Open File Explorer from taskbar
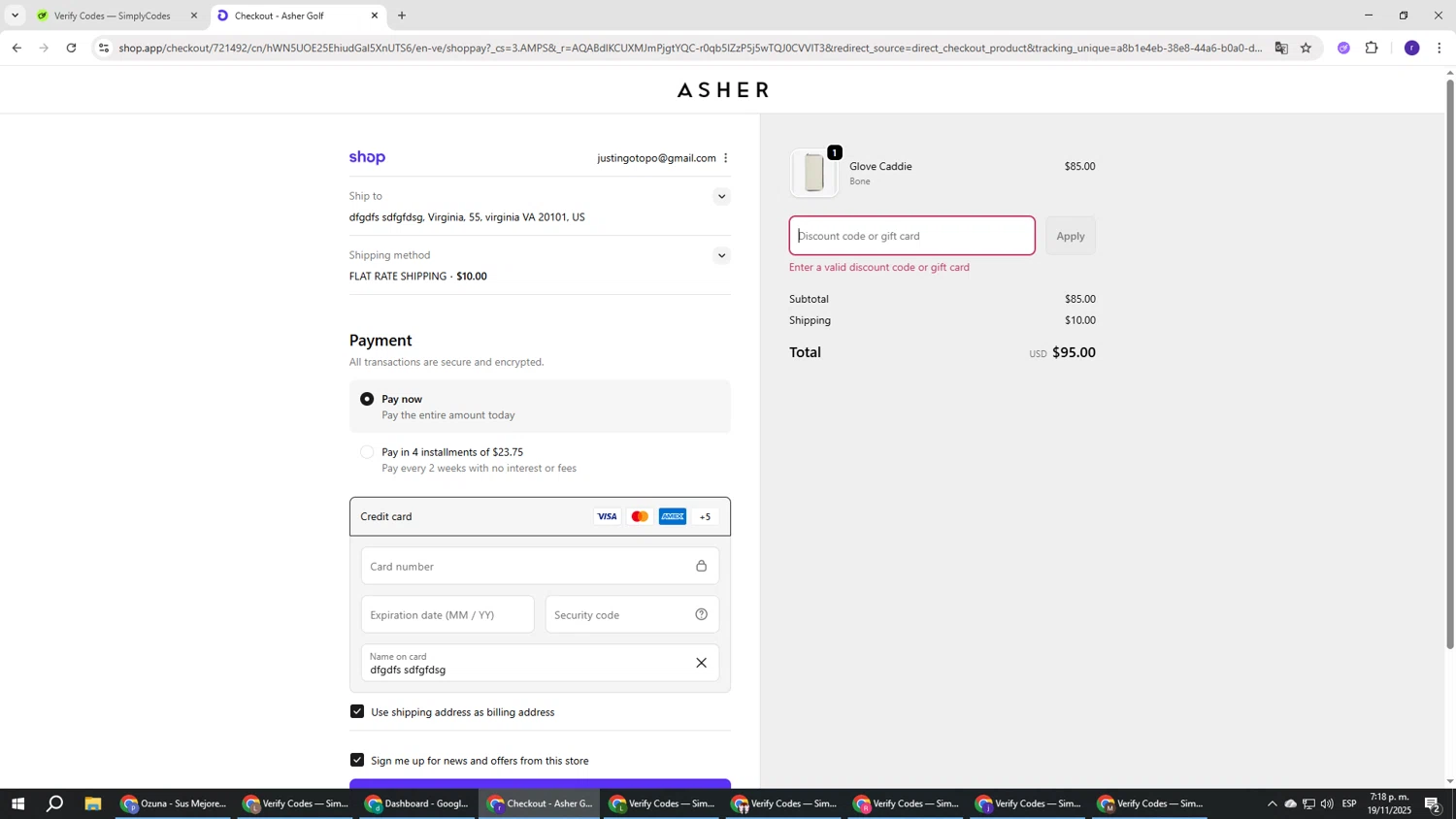This screenshot has height=819, width=1456. pos(93,803)
